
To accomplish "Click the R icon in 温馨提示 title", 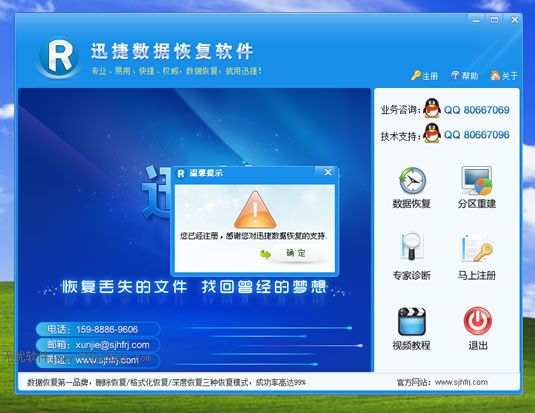I will (x=180, y=173).
